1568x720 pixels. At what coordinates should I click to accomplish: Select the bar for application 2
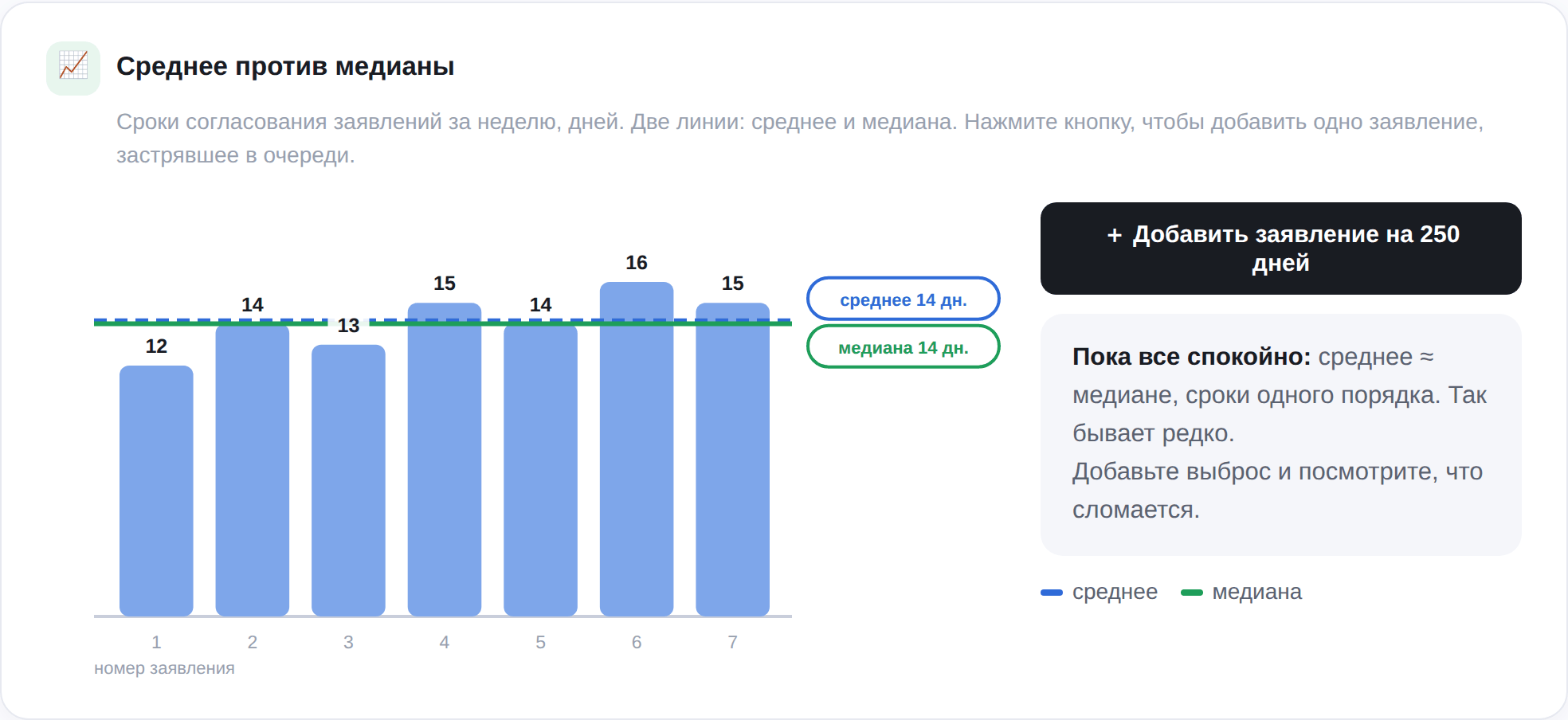pyautogui.click(x=253, y=470)
